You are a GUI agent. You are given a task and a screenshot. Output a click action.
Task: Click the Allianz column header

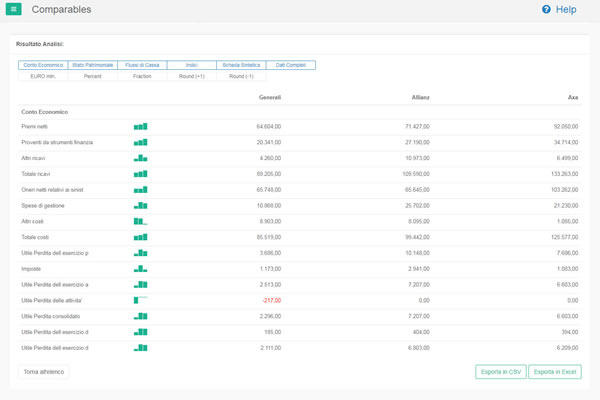pyautogui.click(x=421, y=97)
